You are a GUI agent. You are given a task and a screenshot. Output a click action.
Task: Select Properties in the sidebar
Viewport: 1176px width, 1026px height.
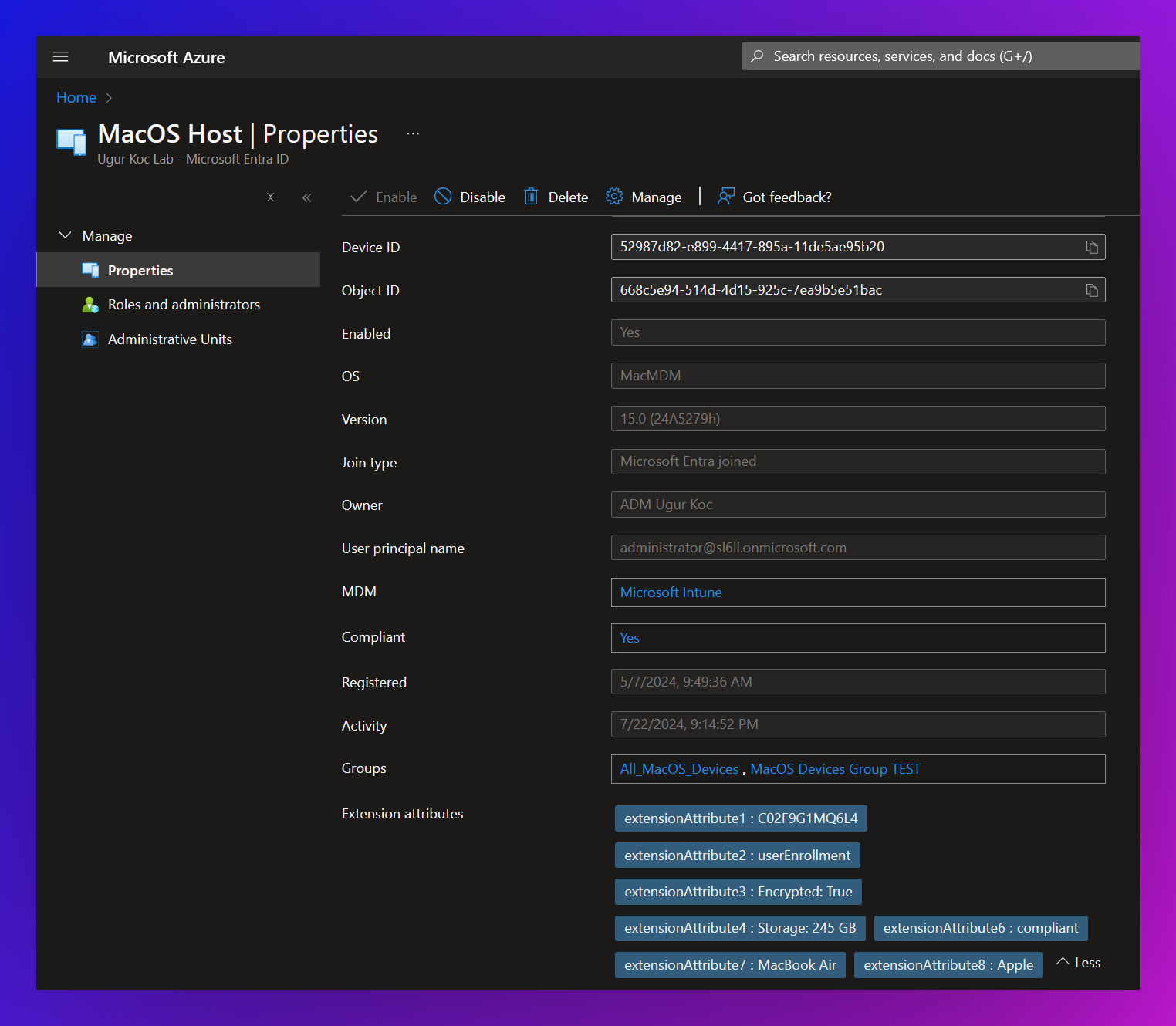pyautogui.click(x=140, y=270)
